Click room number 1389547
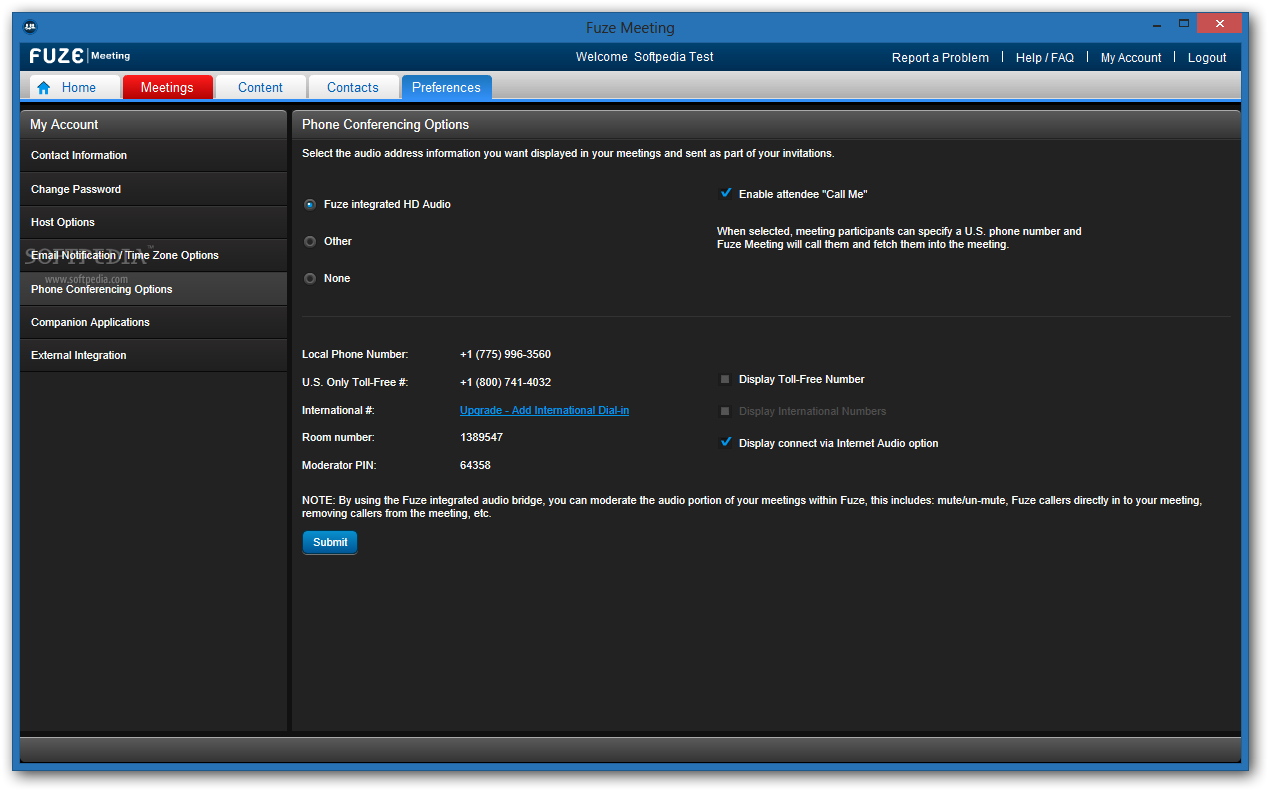 pyautogui.click(x=481, y=437)
